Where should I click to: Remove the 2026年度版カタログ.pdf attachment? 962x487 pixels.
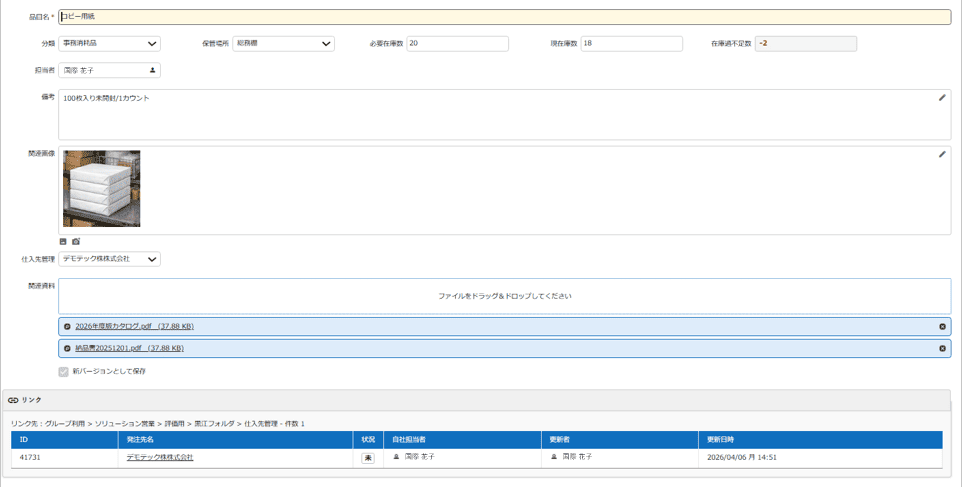point(942,327)
